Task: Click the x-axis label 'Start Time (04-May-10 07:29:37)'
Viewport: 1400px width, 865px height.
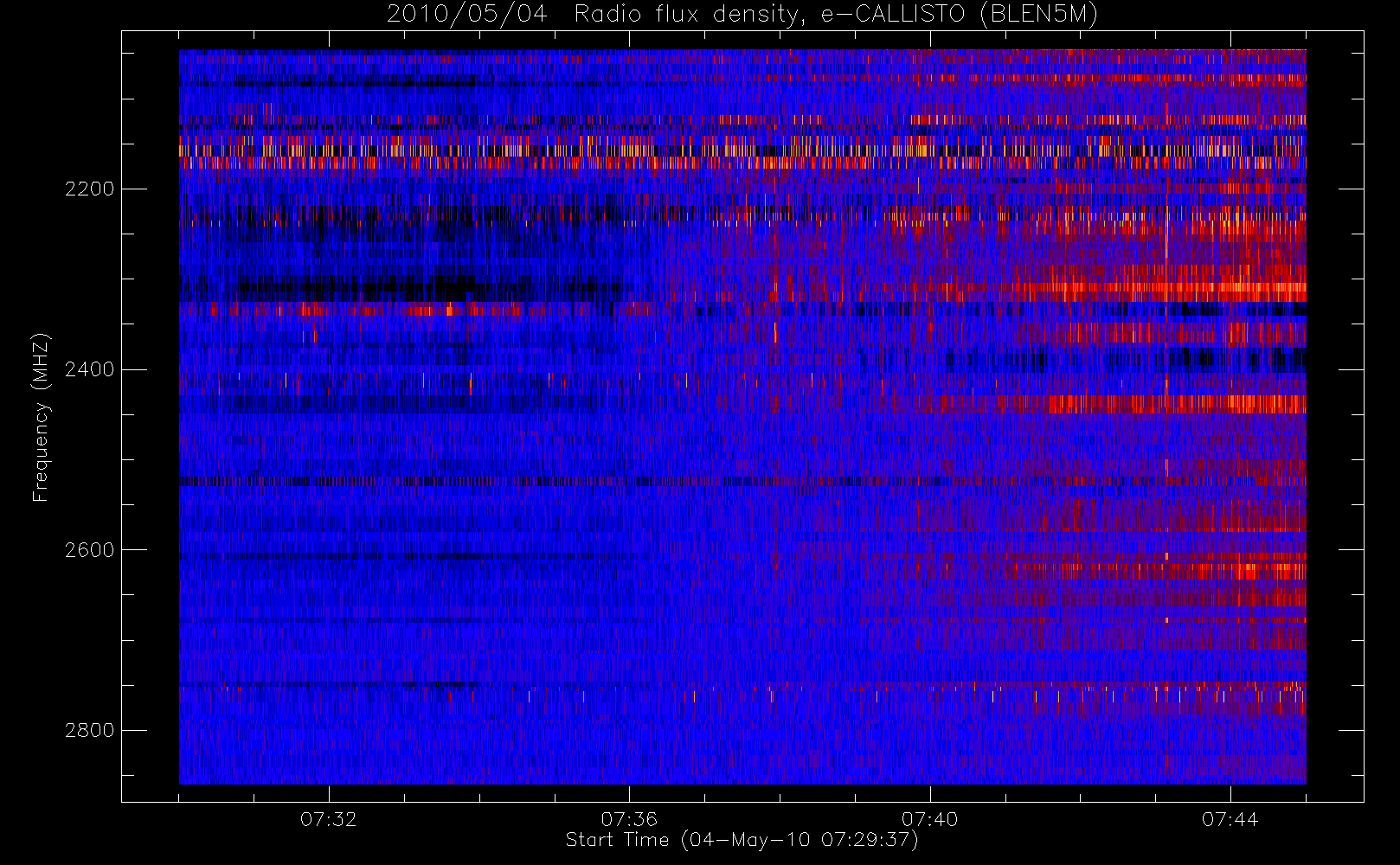Action: [742, 840]
